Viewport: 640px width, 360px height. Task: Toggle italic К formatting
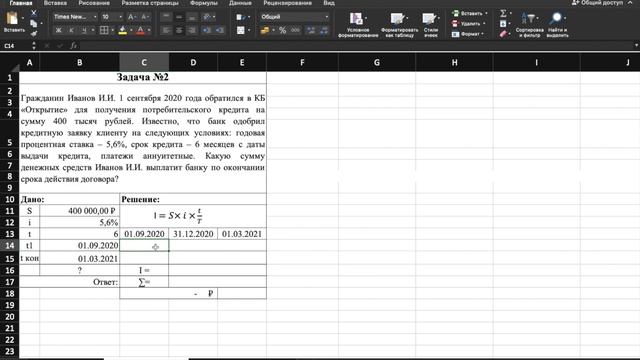point(71,30)
